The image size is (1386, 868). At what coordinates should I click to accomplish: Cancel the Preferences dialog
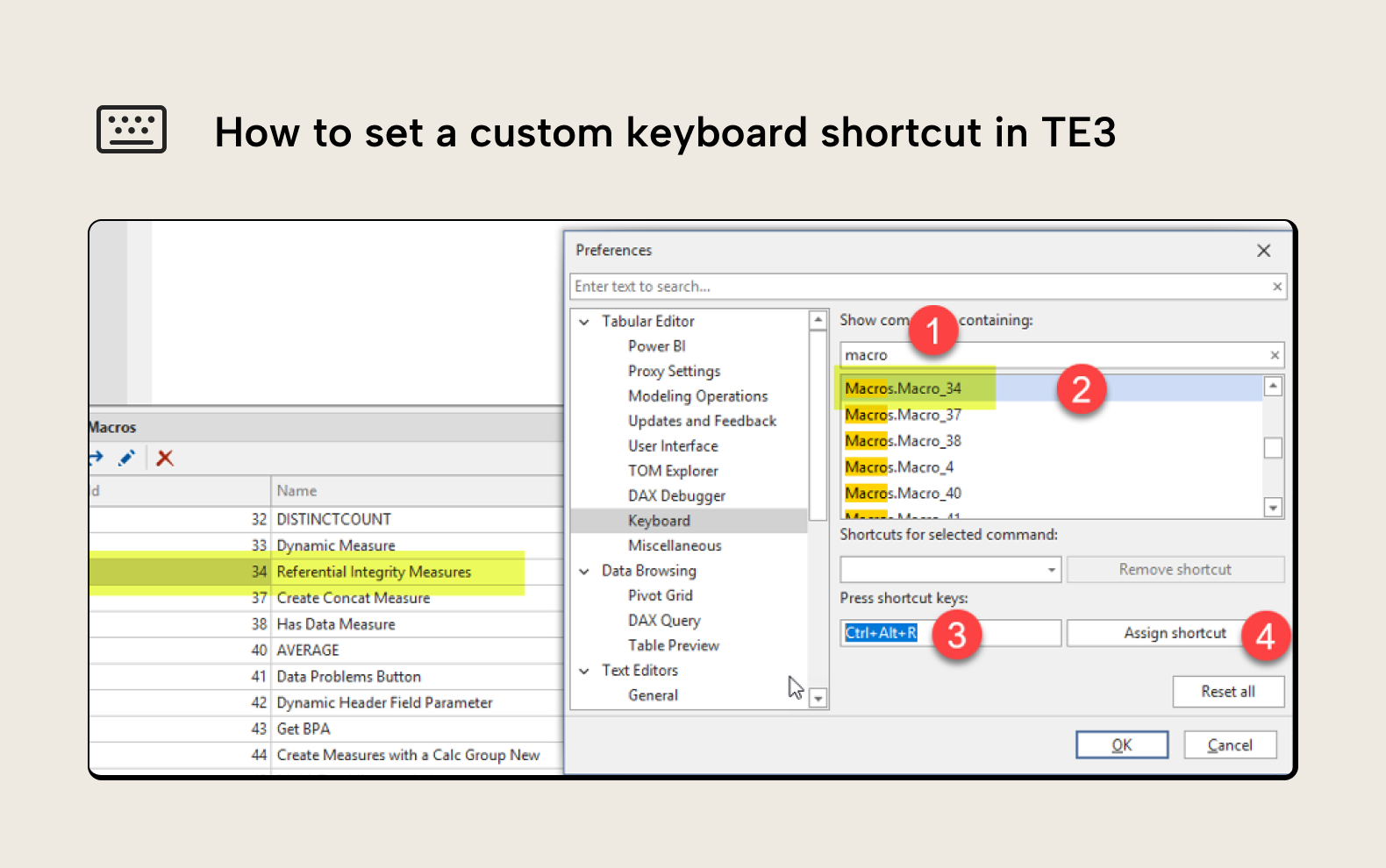[1230, 745]
